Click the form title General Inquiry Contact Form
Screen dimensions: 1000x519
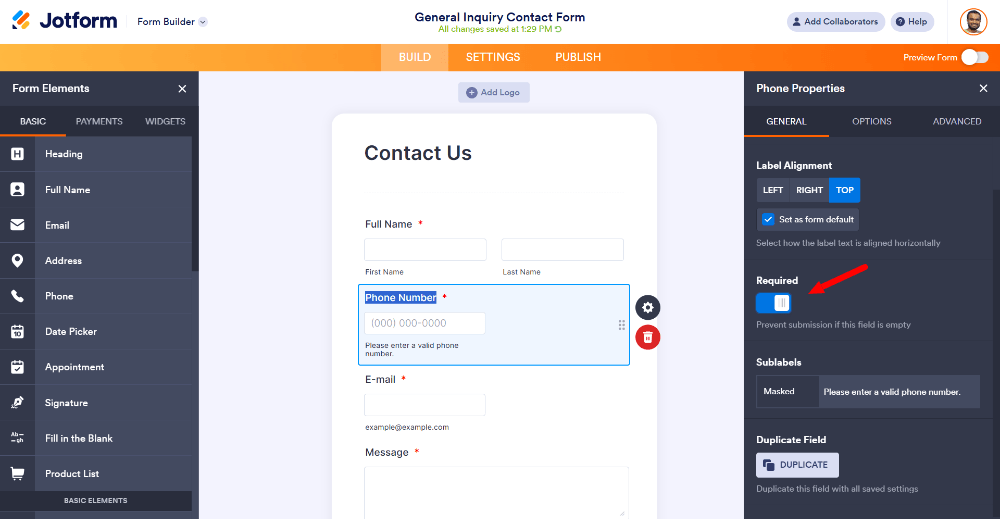[499, 17]
